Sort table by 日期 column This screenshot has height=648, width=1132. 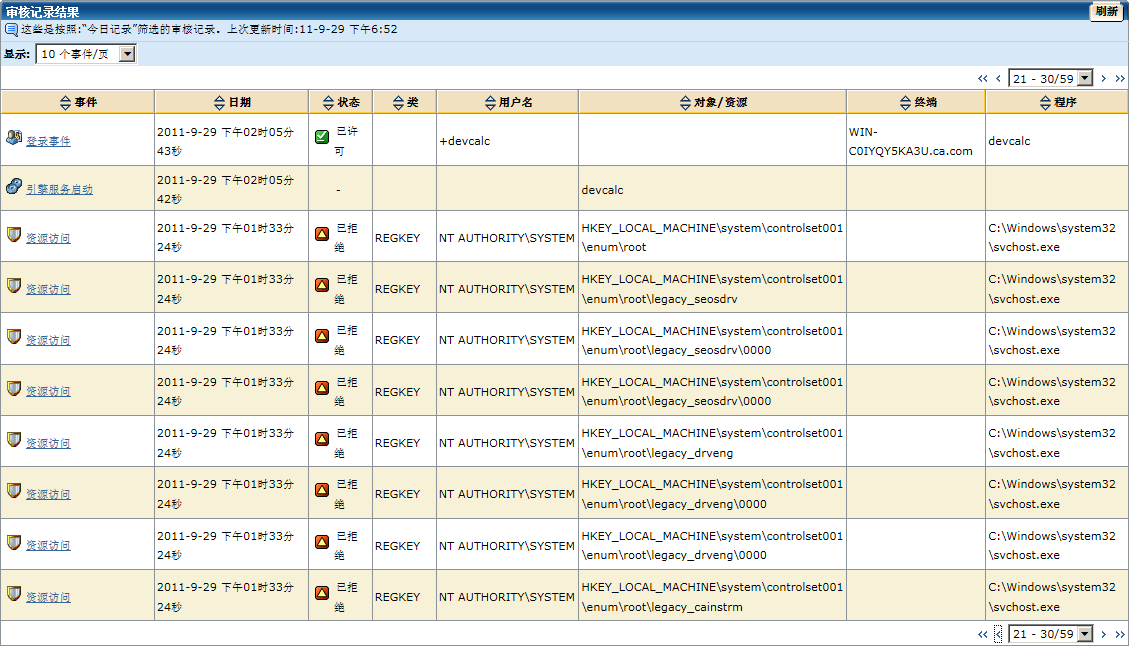(220, 103)
